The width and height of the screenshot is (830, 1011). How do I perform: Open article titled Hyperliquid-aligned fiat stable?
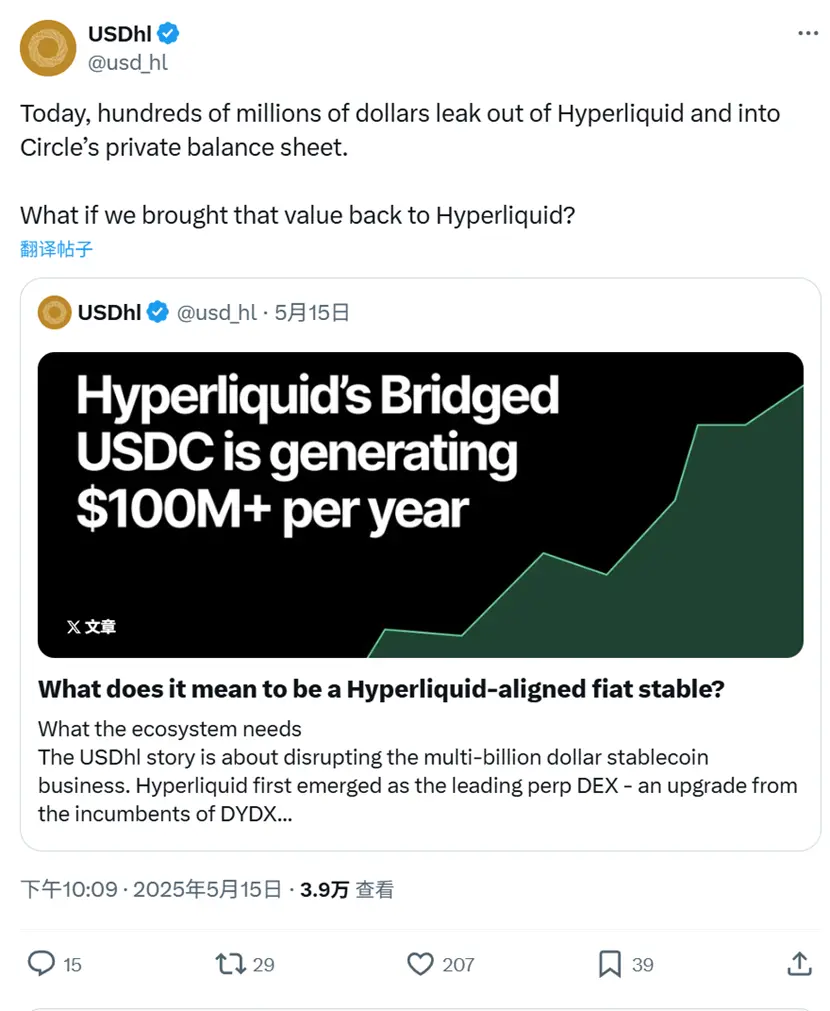[x=380, y=690]
